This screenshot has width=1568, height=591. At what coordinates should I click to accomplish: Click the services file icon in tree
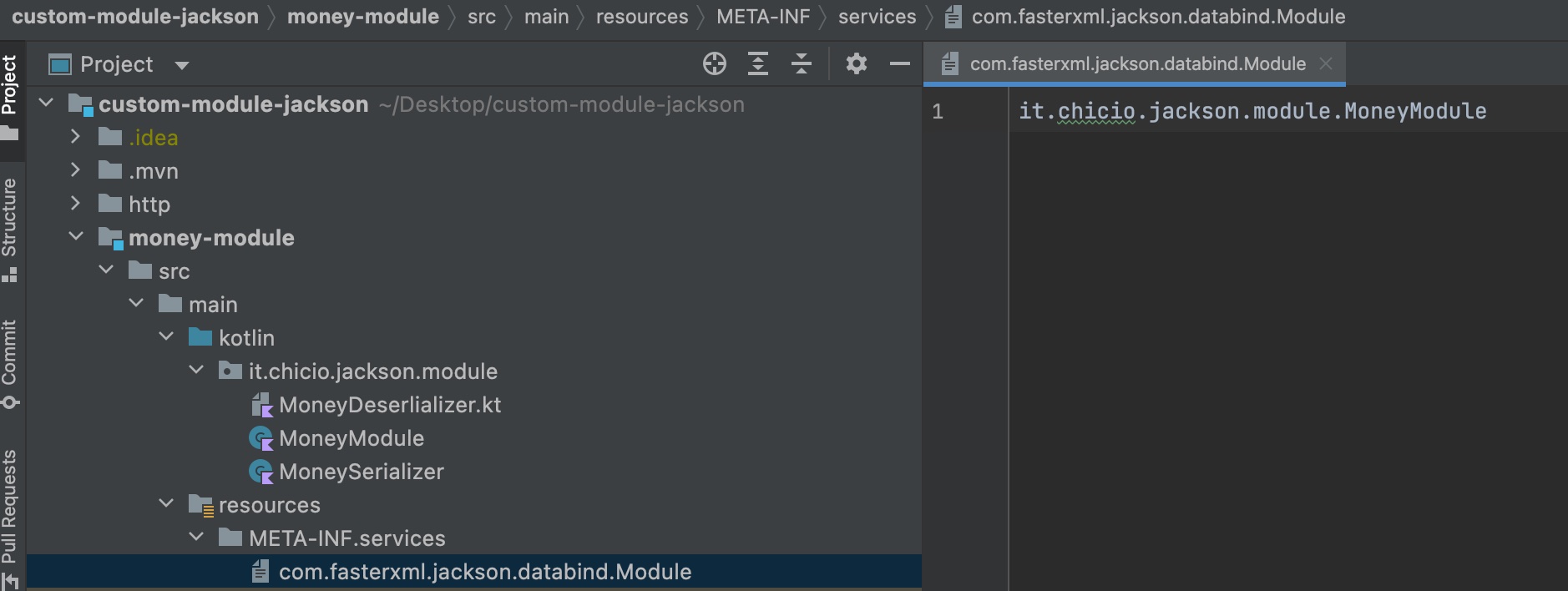[260, 571]
